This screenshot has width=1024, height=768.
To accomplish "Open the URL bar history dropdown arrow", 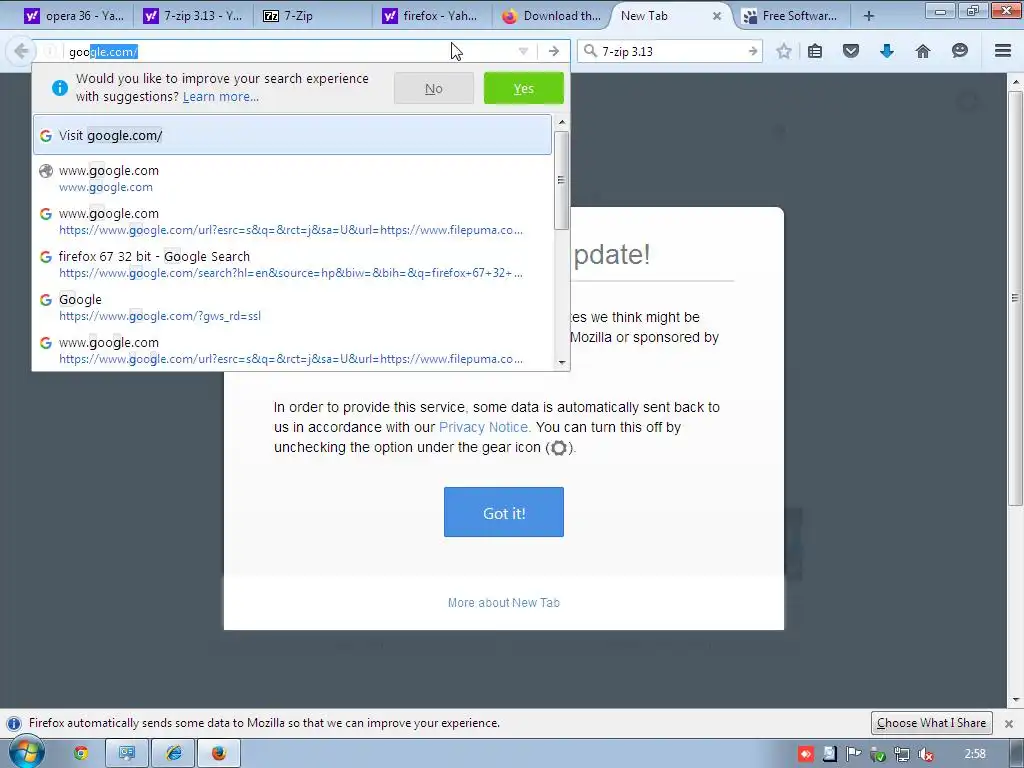I will (x=523, y=51).
